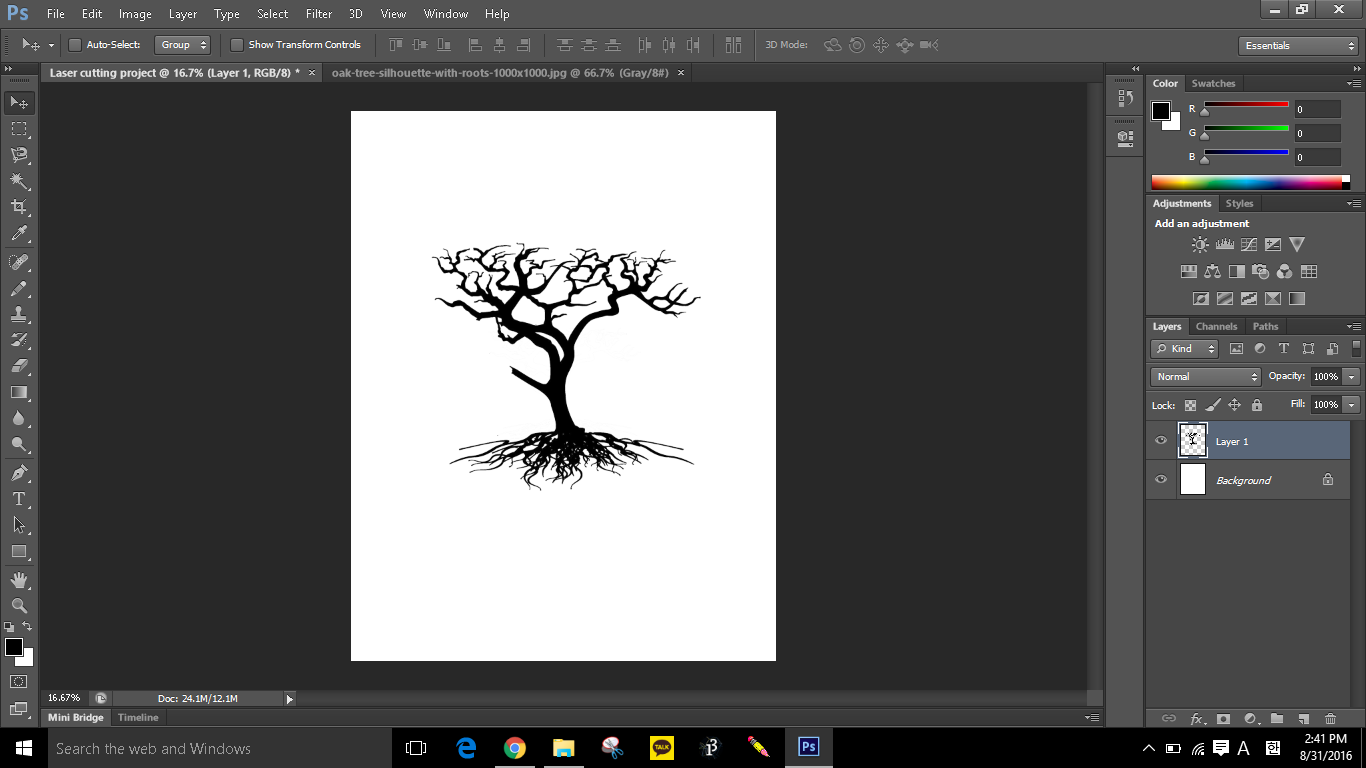1366x768 pixels.
Task: Select the Hand tool
Action: coord(19,580)
